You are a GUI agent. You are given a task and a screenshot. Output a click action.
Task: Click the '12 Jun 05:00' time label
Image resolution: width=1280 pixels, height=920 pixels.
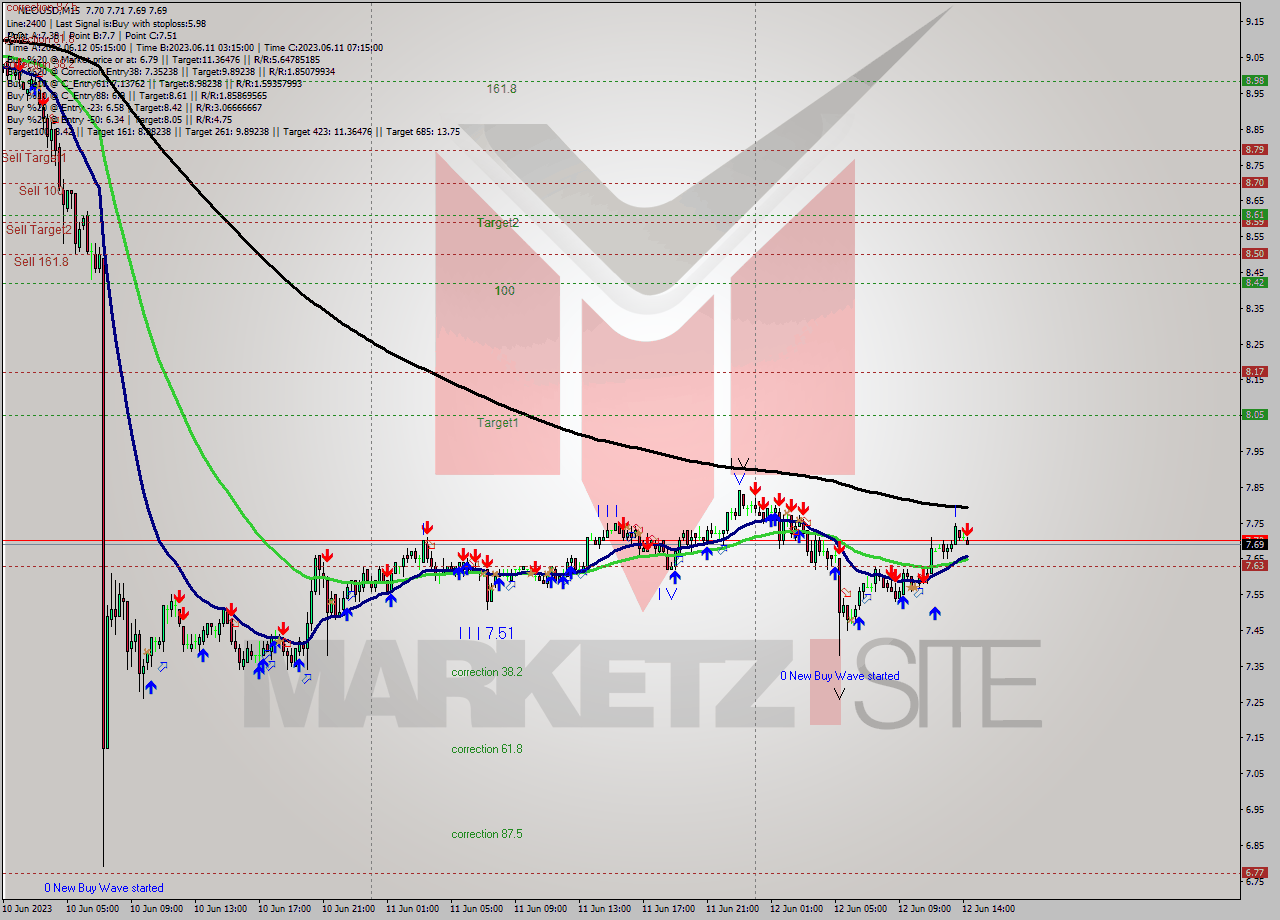point(861,909)
